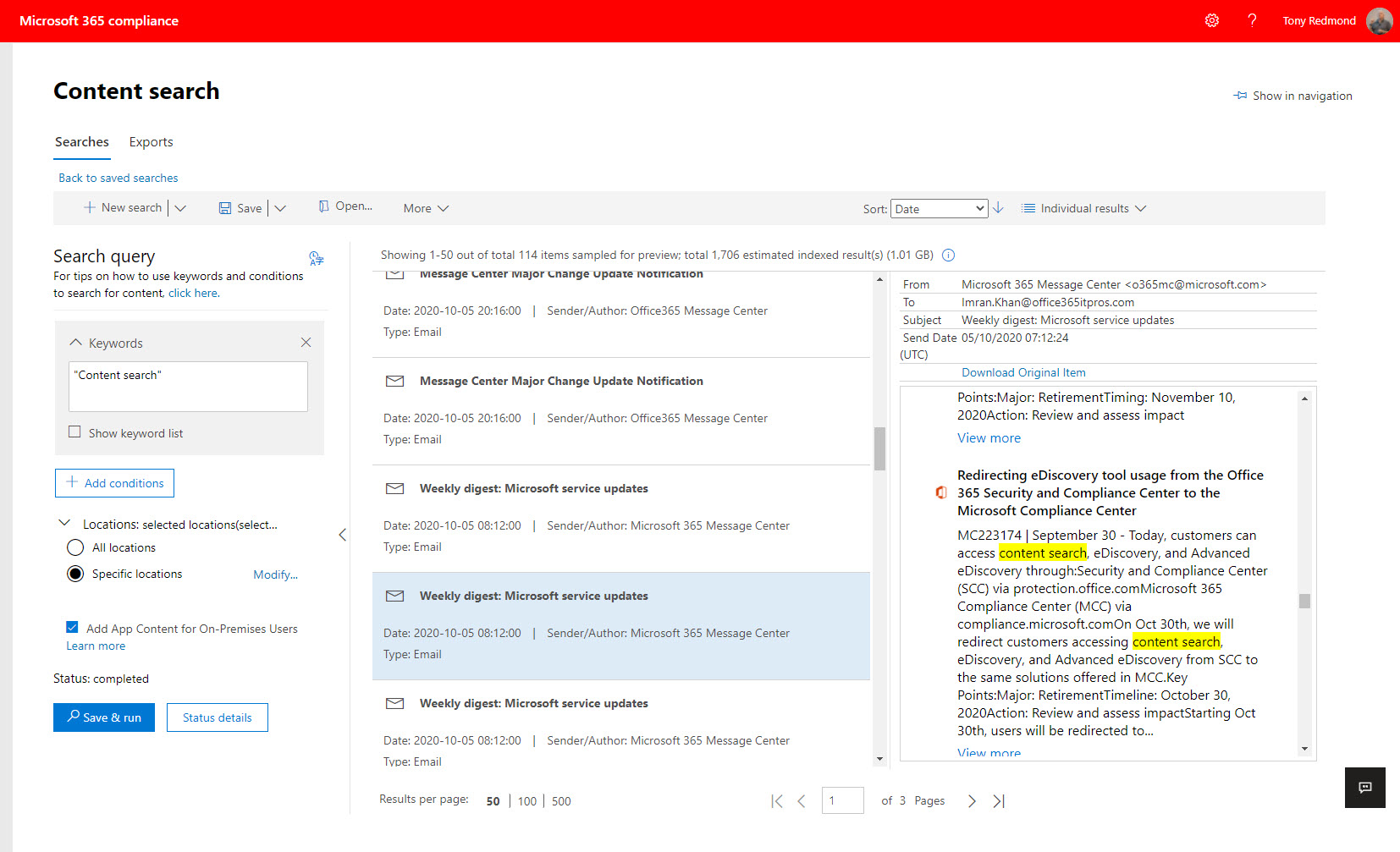Open the 'click here' tips link
This screenshot has height=852, width=1400.
[x=194, y=294]
